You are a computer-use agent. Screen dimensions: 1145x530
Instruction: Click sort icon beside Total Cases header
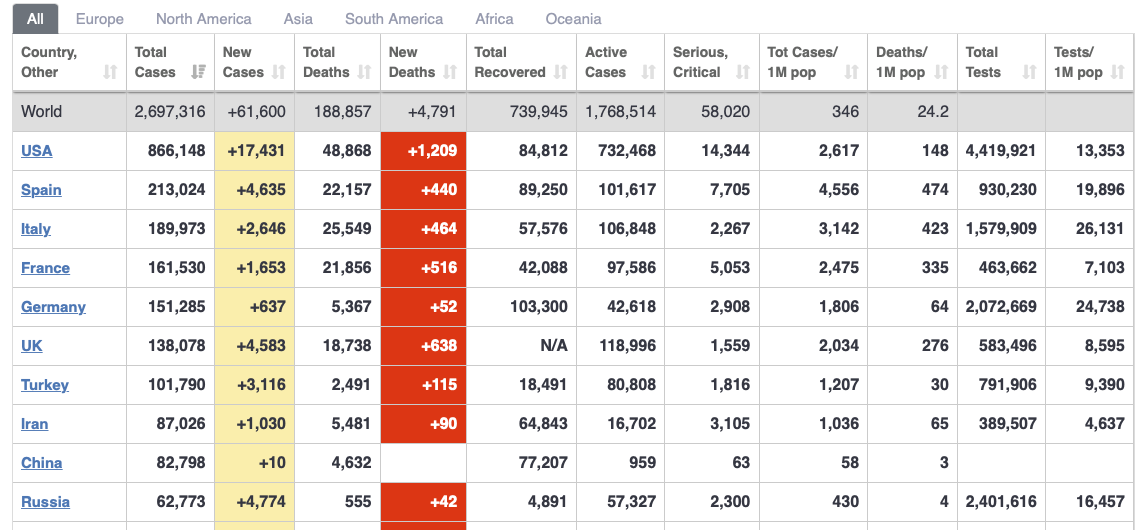198,72
